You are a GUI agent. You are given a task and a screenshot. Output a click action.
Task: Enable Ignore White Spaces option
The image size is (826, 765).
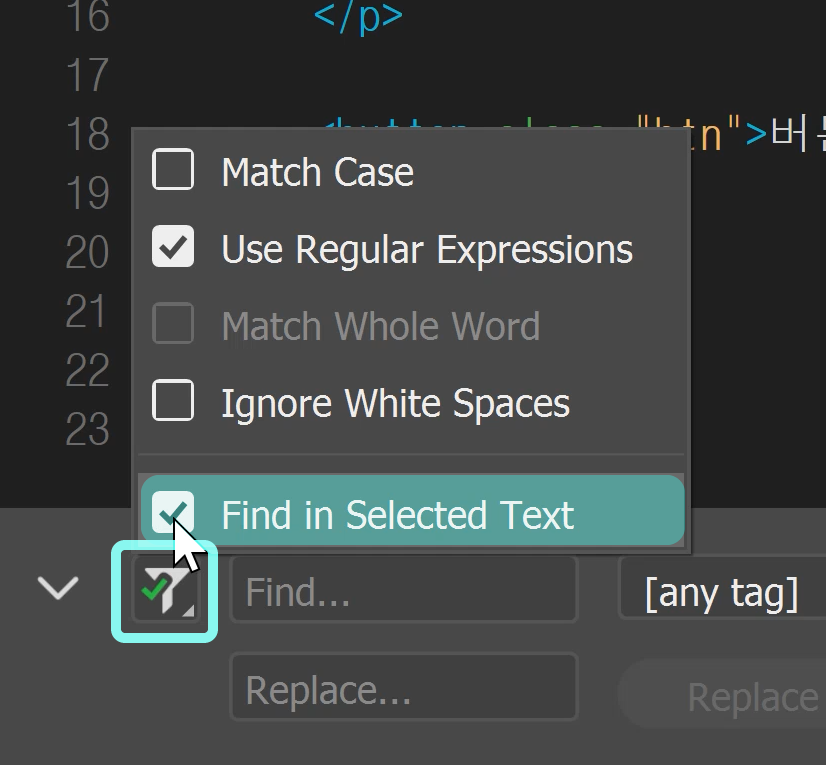point(173,402)
